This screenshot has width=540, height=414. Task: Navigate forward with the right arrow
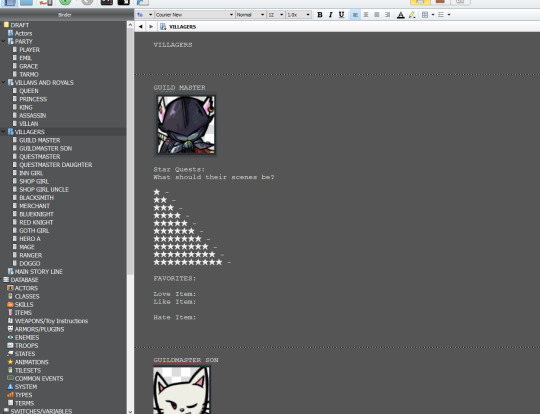click(151, 27)
